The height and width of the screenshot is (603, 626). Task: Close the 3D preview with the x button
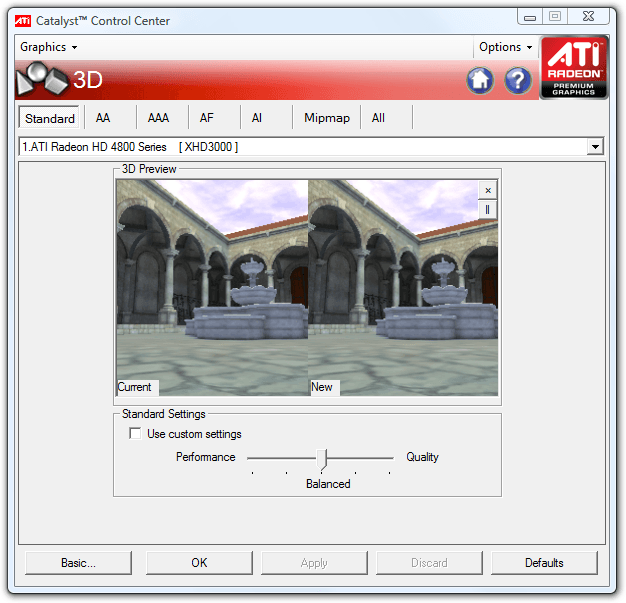(x=488, y=190)
